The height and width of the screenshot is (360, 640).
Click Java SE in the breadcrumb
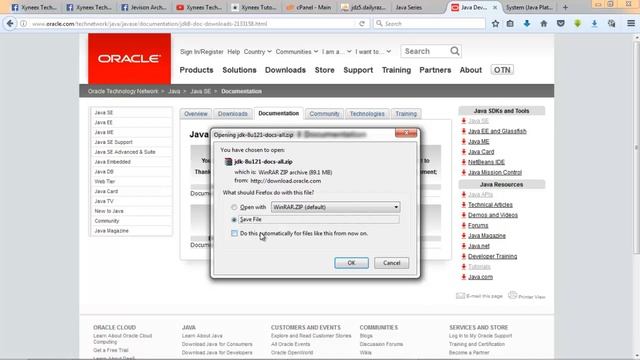point(200,91)
